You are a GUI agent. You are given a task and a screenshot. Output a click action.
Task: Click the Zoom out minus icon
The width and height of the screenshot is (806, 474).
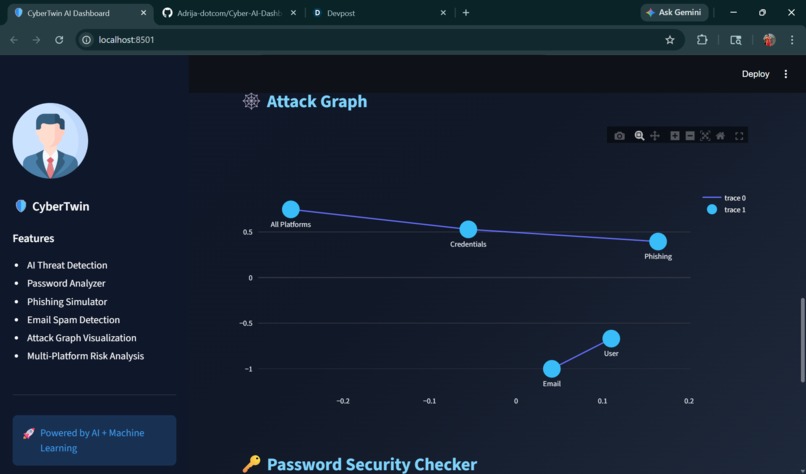point(690,136)
